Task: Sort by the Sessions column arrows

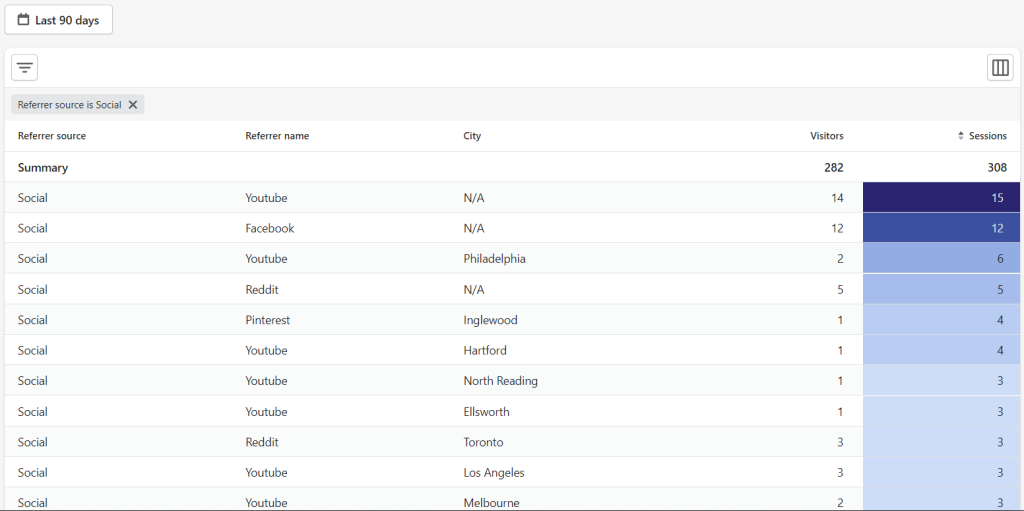Action: pyautogui.click(x=961, y=136)
